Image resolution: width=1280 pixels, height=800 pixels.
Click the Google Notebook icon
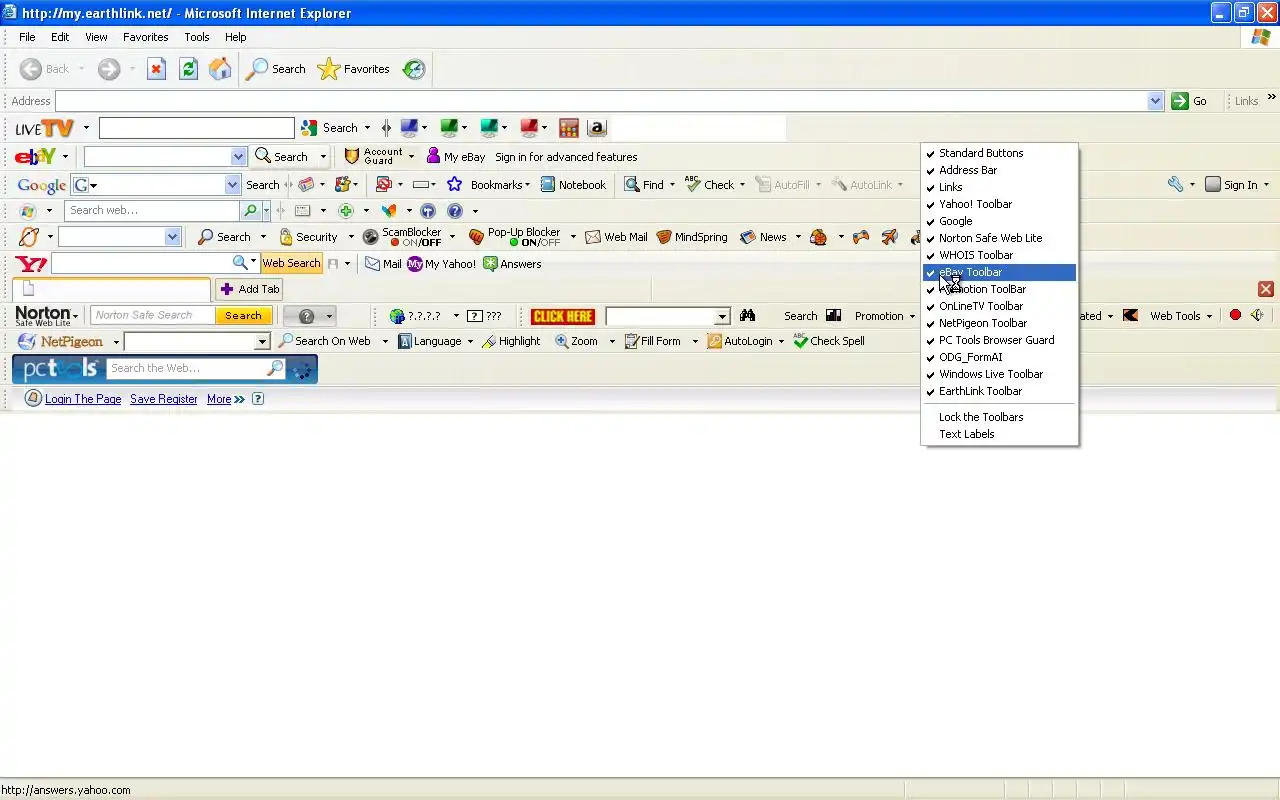pyautogui.click(x=548, y=185)
